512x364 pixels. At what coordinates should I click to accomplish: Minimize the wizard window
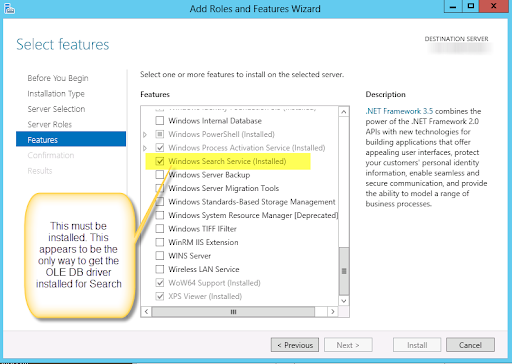tap(453, 6)
